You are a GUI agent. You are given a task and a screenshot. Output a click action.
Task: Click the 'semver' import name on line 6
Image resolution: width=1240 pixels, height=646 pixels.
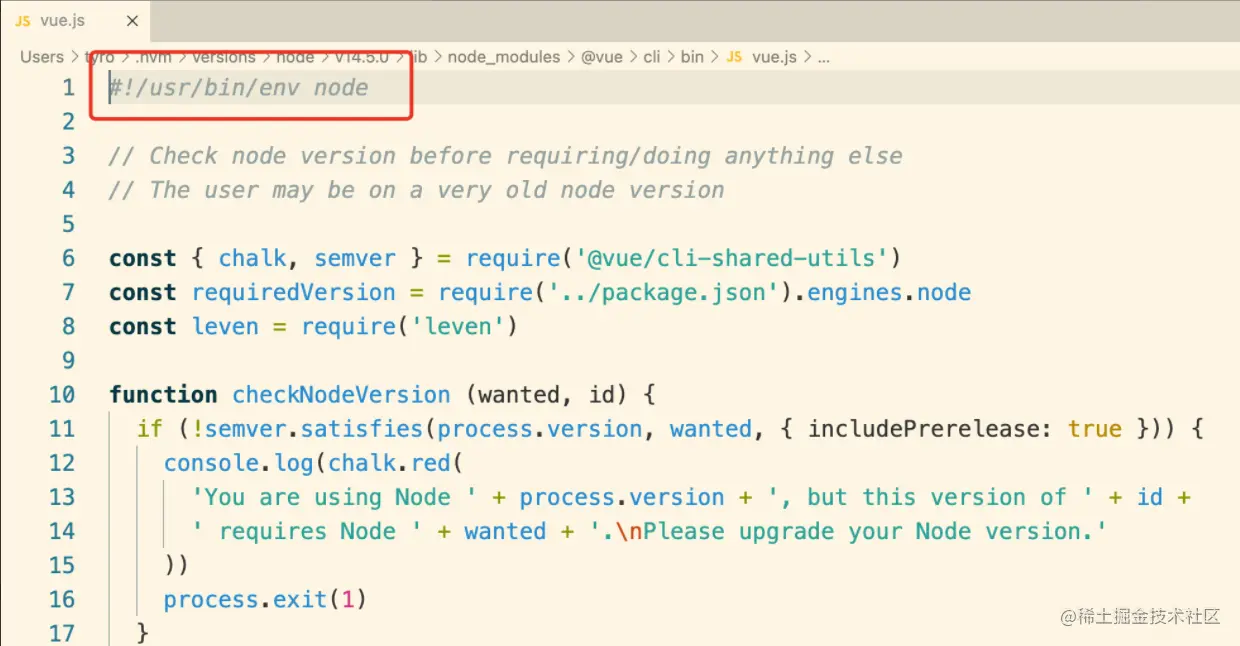[355, 258]
